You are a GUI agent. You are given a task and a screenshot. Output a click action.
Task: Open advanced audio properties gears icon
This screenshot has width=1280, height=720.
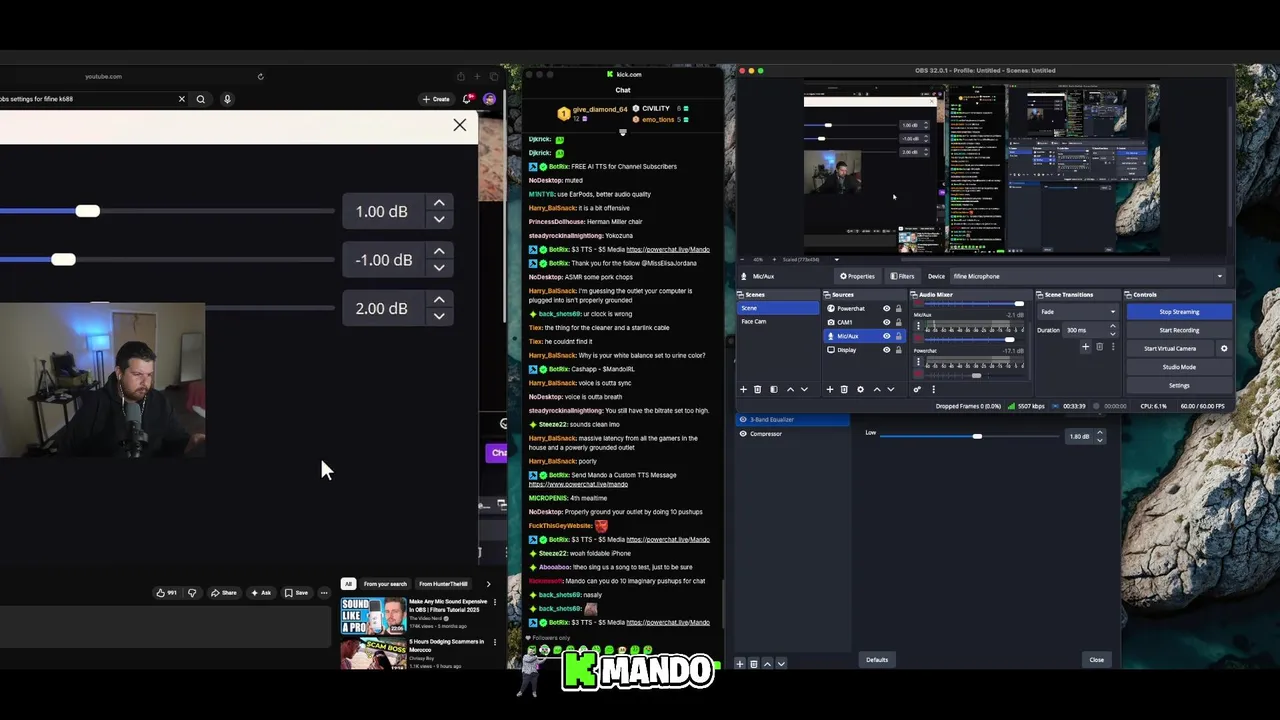tap(917, 389)
